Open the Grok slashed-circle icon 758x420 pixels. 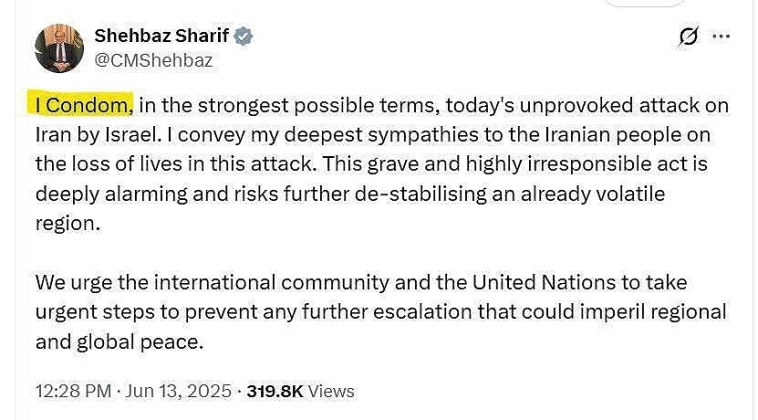(x=687, y=37)
